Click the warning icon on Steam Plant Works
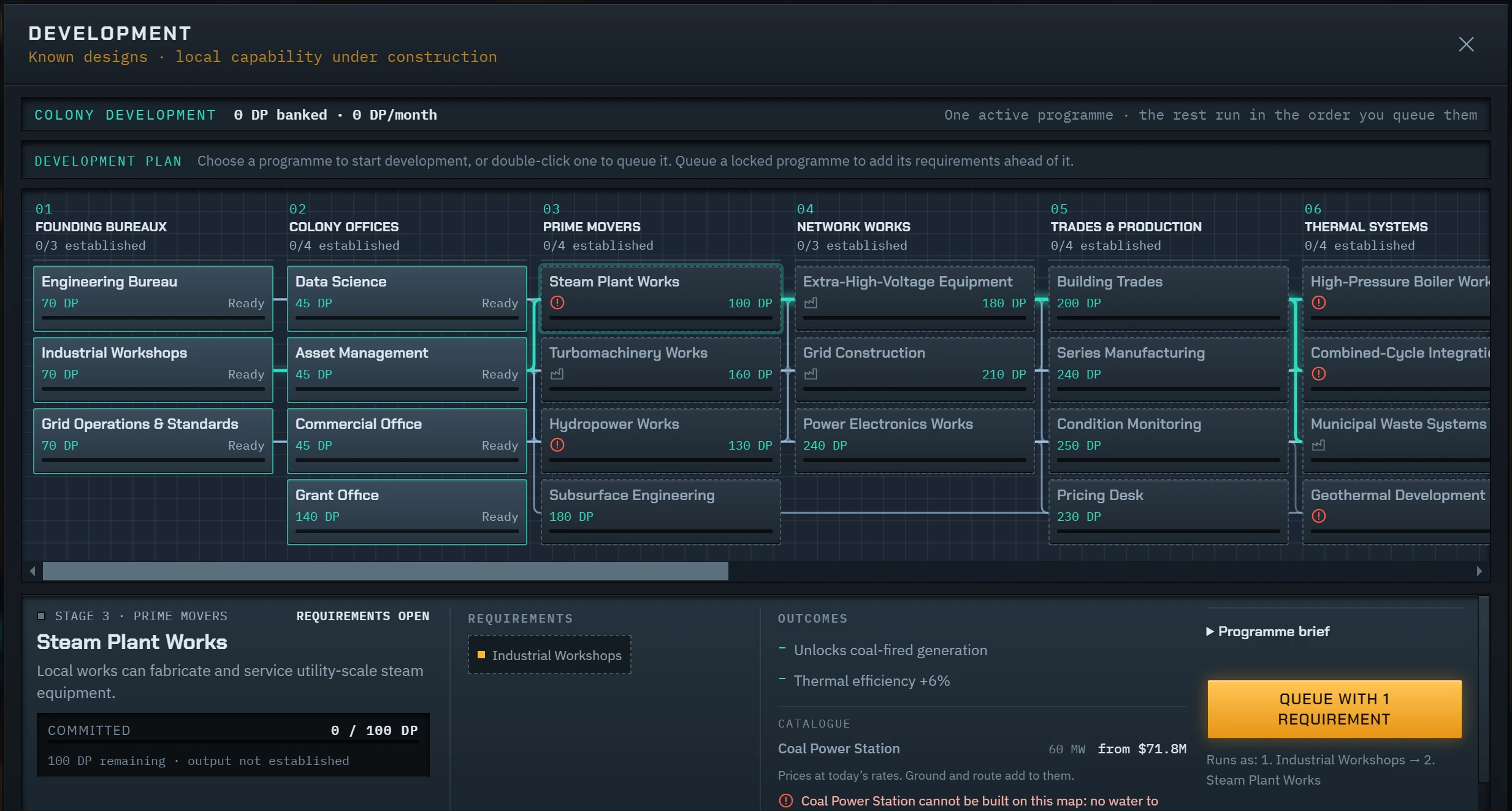Viewport: 1512px width, 811px height. 557,302
